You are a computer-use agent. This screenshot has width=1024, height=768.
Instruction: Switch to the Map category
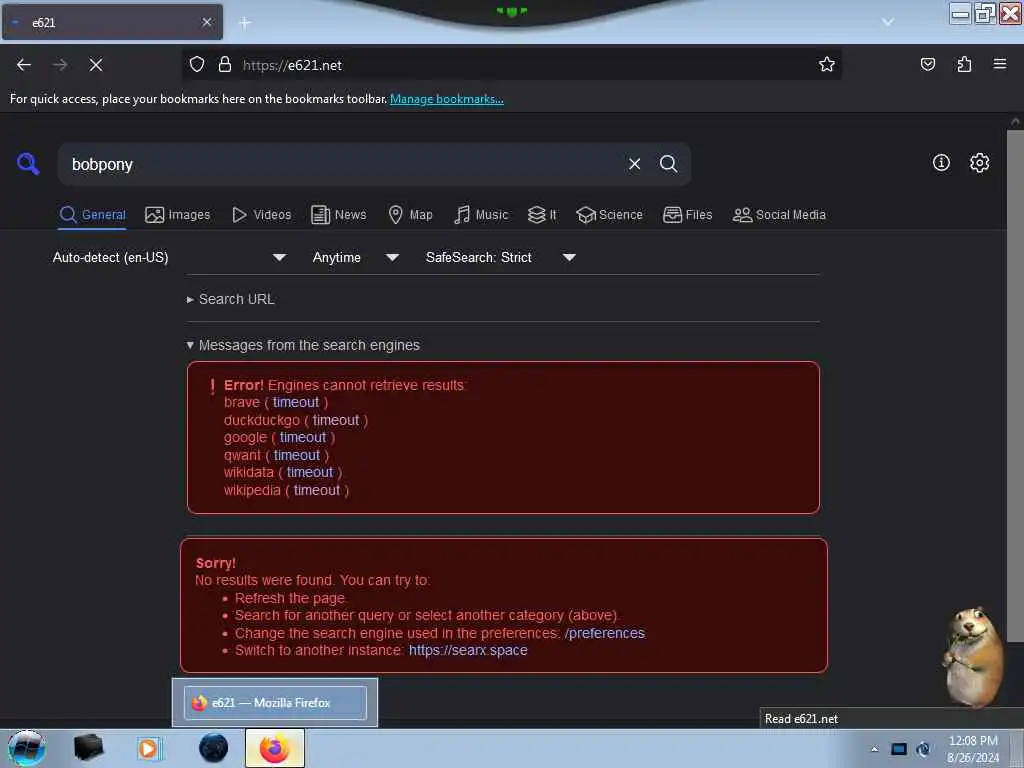pyautogui.click(x=410, y=215)
